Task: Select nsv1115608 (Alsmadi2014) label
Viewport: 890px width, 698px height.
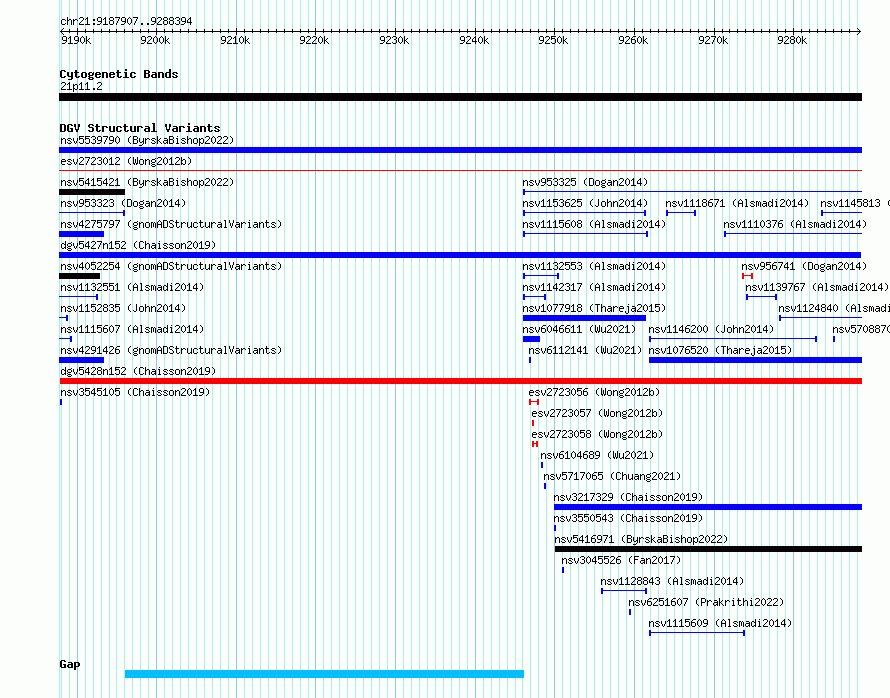Action: tap(594, 224)
